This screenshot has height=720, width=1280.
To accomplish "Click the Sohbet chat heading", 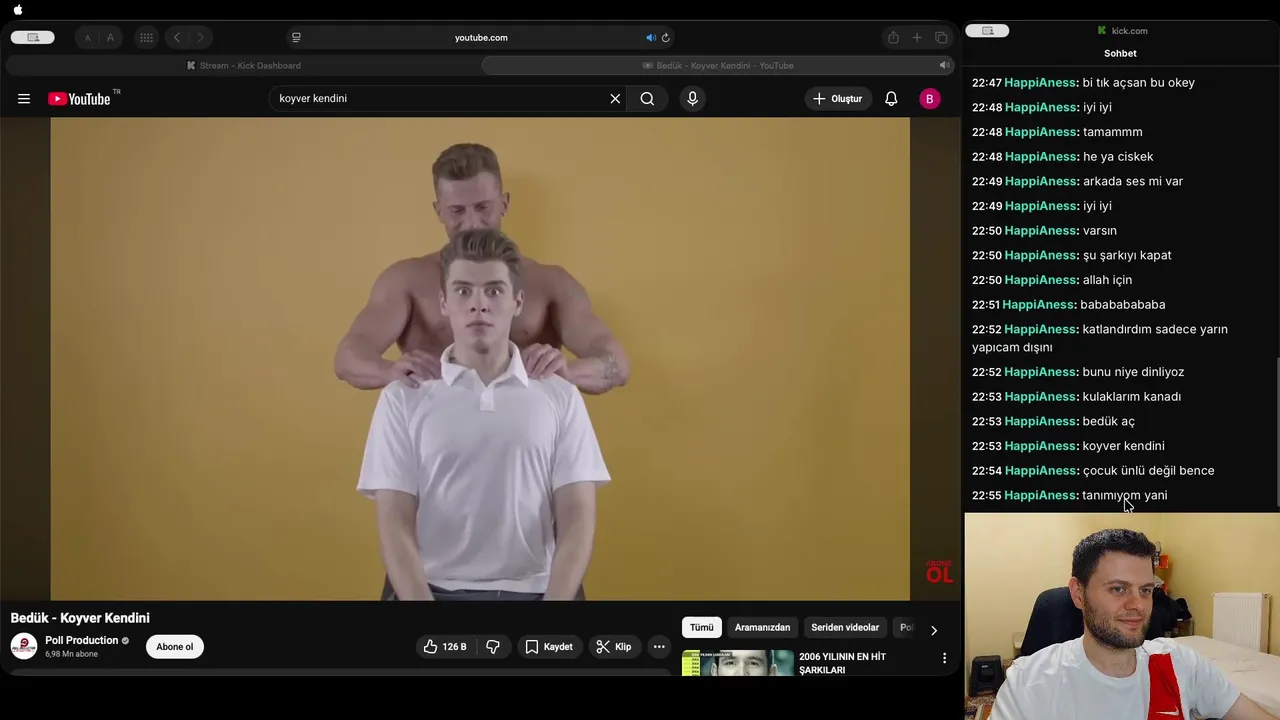I will pos(1120,54).
